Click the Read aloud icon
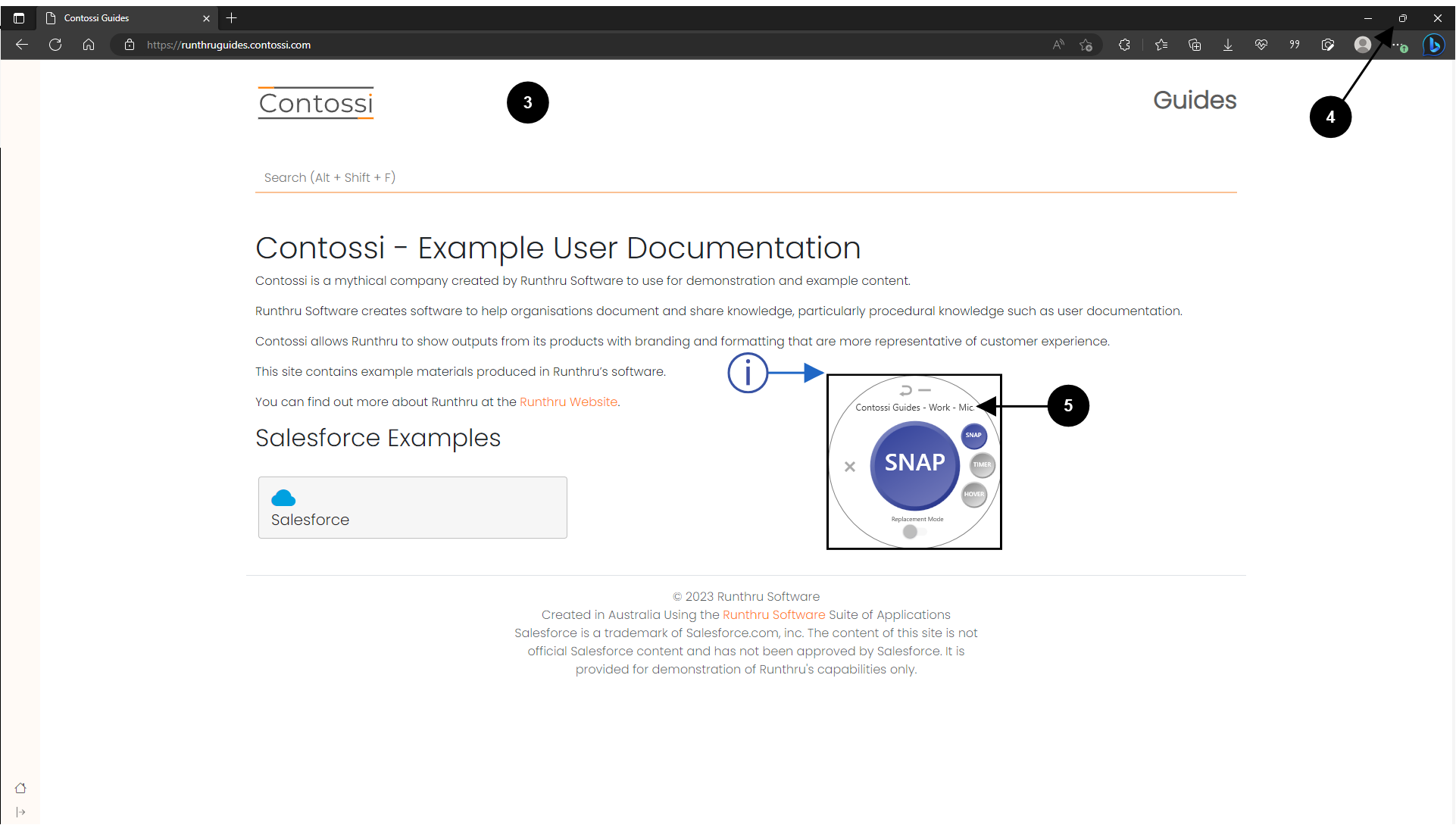The height and width of the screenshot is (825, 1456). tap(1058, 45)
